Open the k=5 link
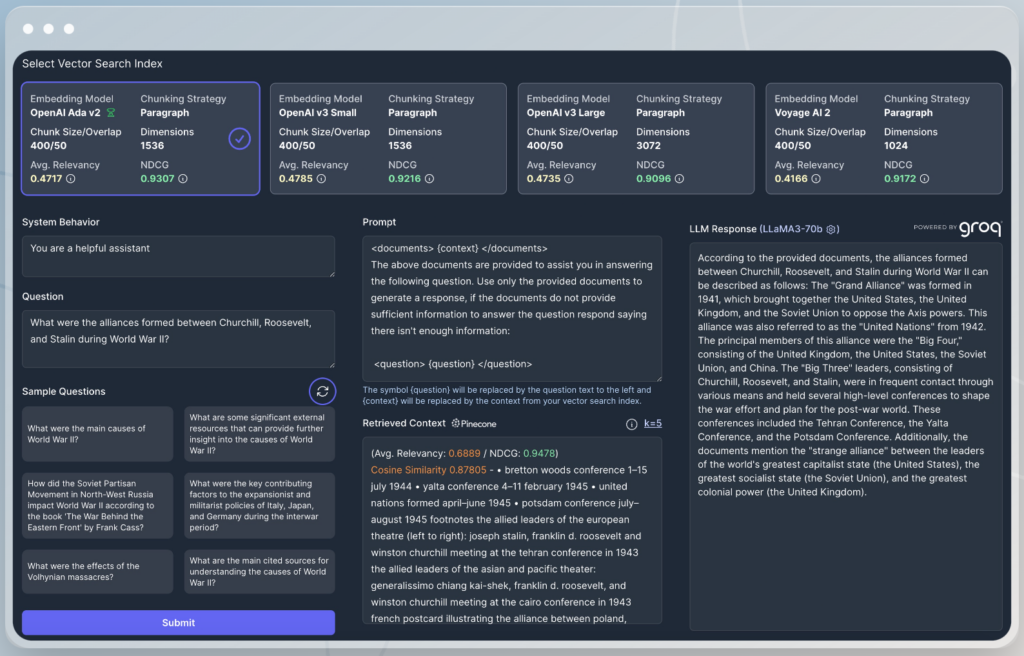This screenshot has height=656, width=1024. (x=652, y=423)
